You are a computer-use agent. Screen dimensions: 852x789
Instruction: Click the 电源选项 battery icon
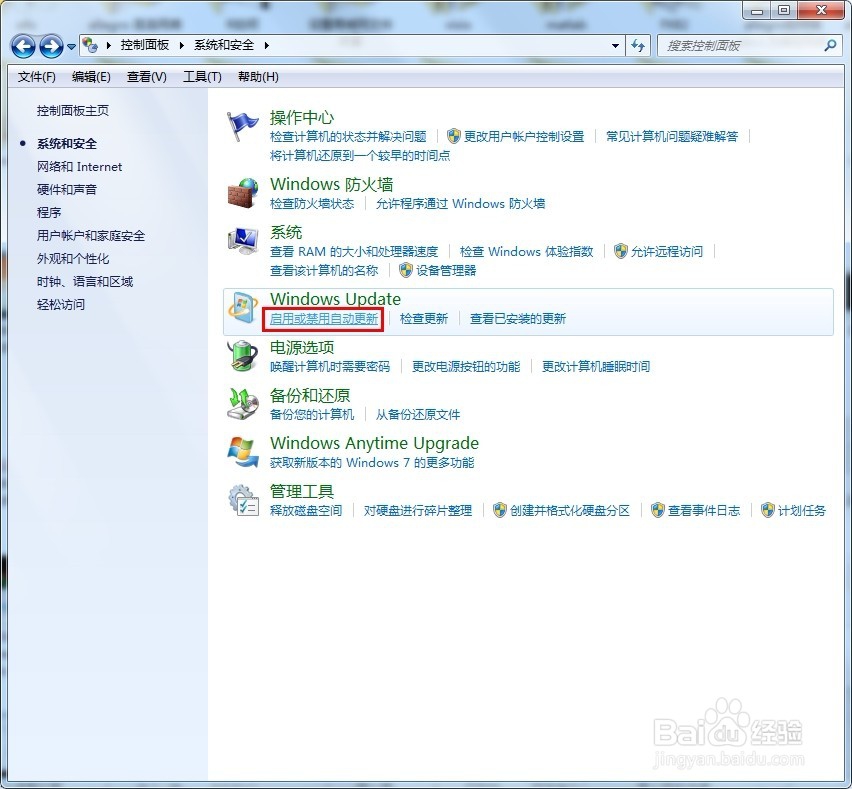tap(242, 356)
